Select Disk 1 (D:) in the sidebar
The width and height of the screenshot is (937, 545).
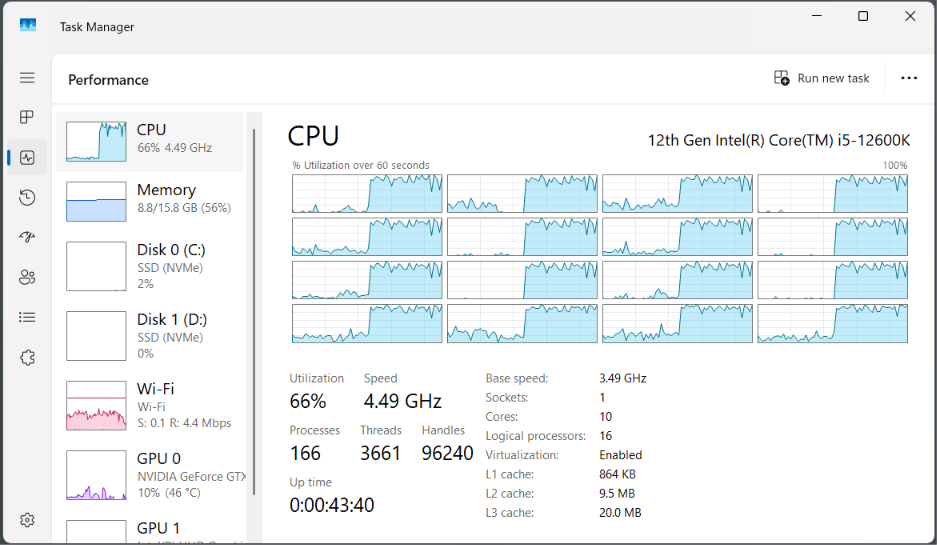(149, 336)
